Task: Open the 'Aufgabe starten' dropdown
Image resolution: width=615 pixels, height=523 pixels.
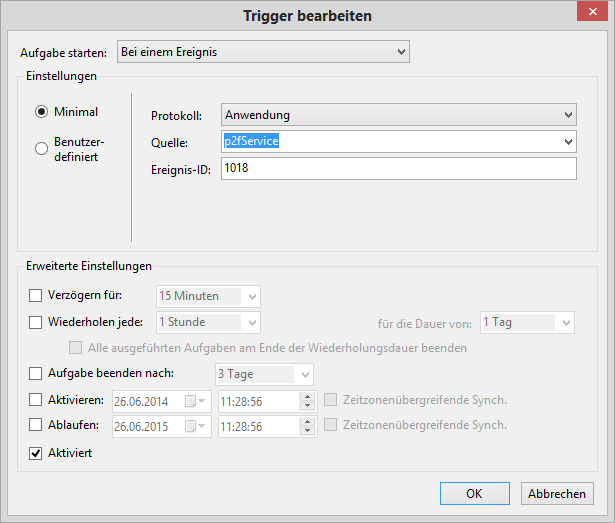Action: pyautogui.click(x=264, y=51)
